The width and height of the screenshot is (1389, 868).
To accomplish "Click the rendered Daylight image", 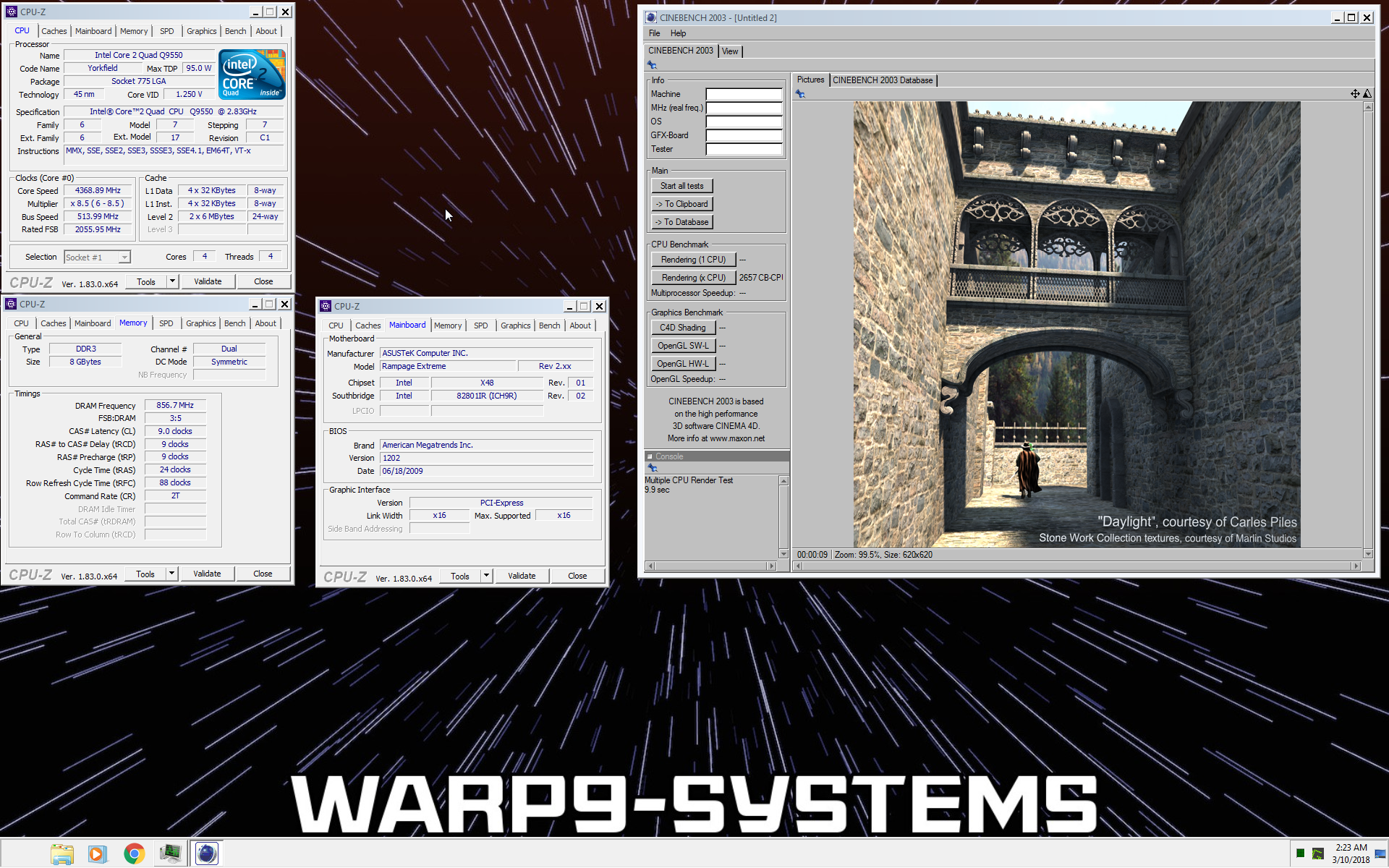I will tap(1076, 324).
